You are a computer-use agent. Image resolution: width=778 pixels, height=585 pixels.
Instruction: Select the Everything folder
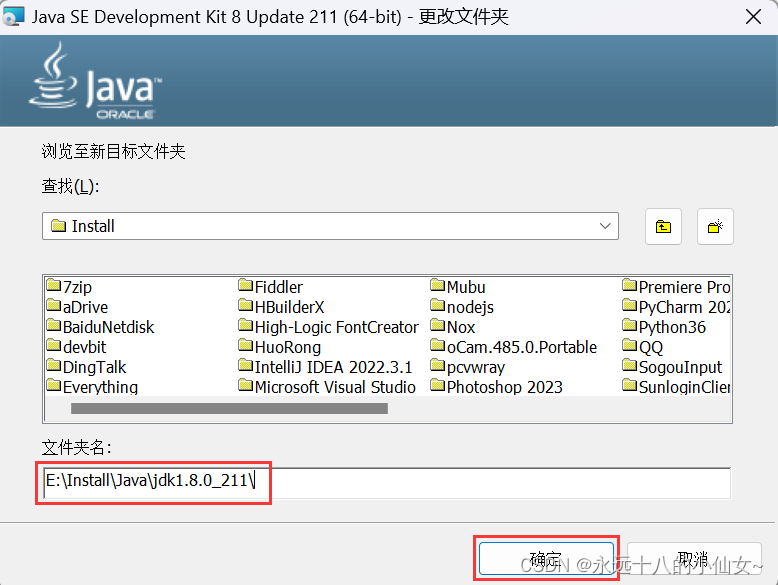[x=92, y=387]
